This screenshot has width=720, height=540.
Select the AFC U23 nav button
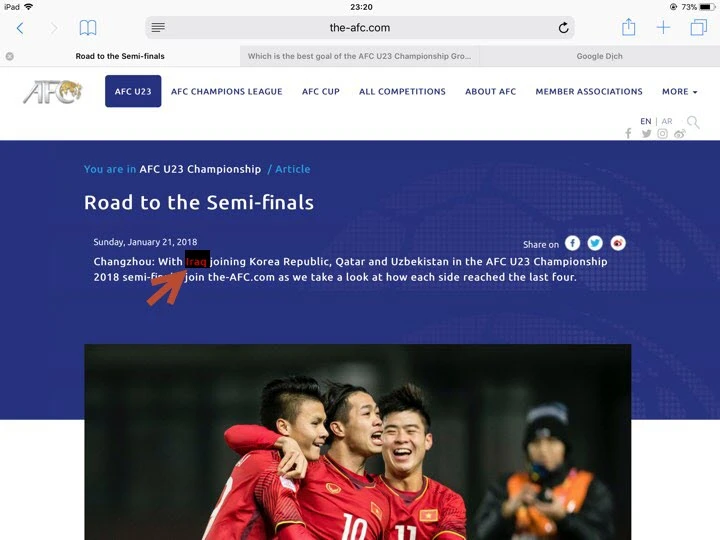[133, 91]
